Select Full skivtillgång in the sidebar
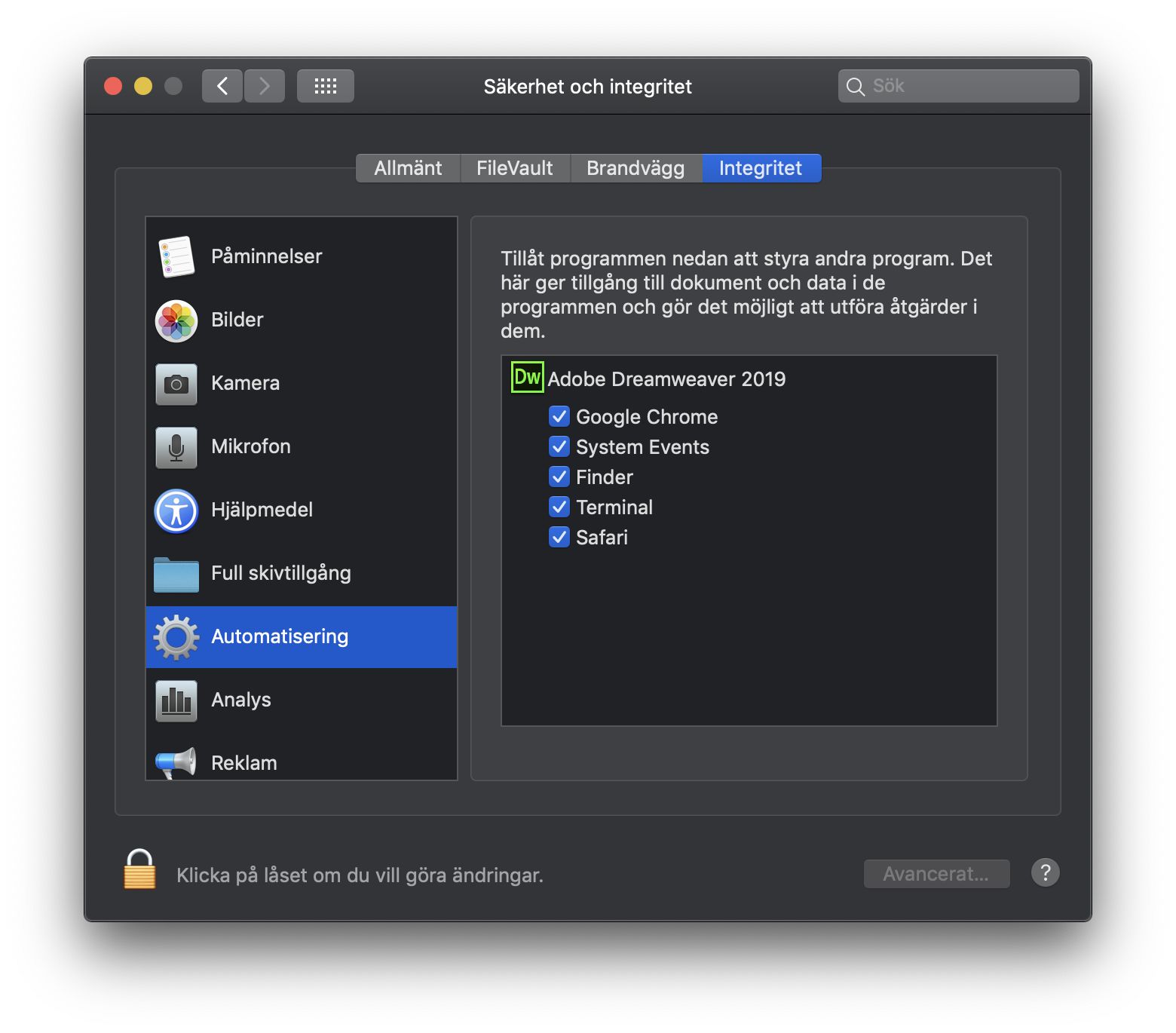The image size is (1176, 1033). click(x=302, y=573)
